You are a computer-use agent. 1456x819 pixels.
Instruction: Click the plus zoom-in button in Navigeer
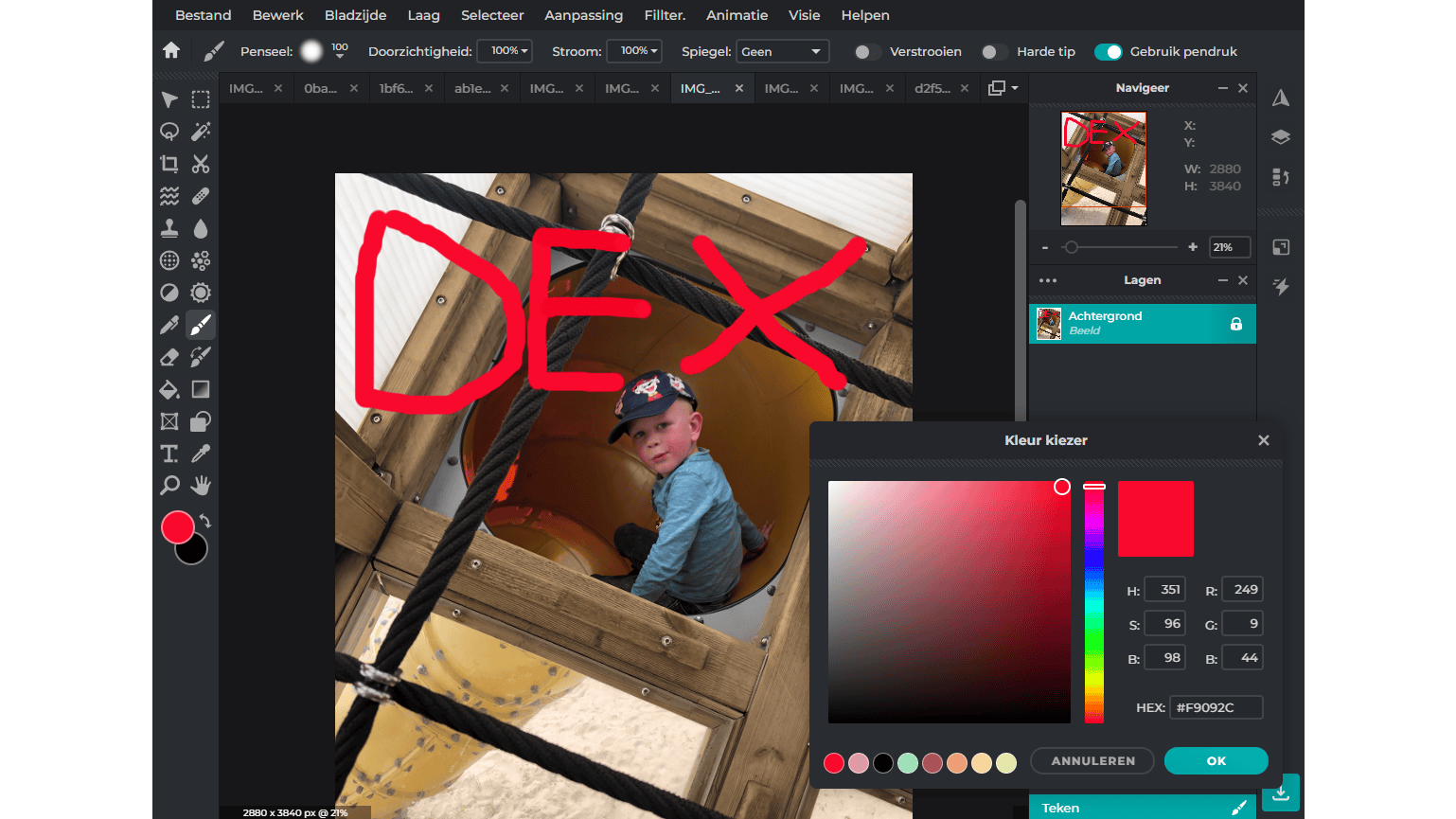coord(1193,247)
